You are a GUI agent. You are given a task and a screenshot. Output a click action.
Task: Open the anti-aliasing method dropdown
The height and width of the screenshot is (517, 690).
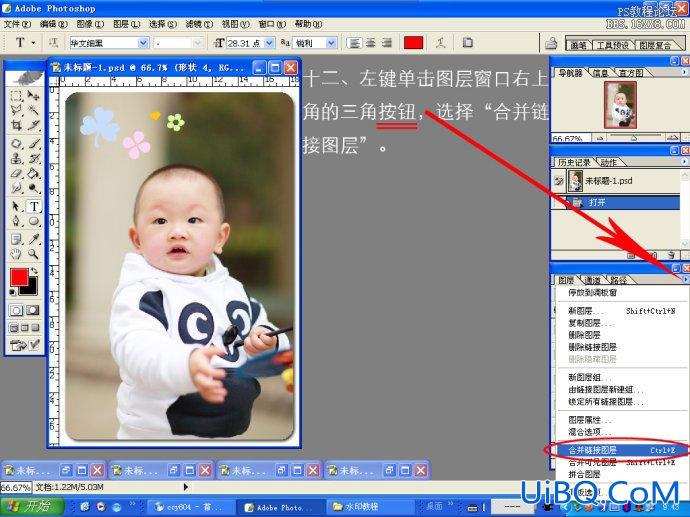tap(331, 43)
